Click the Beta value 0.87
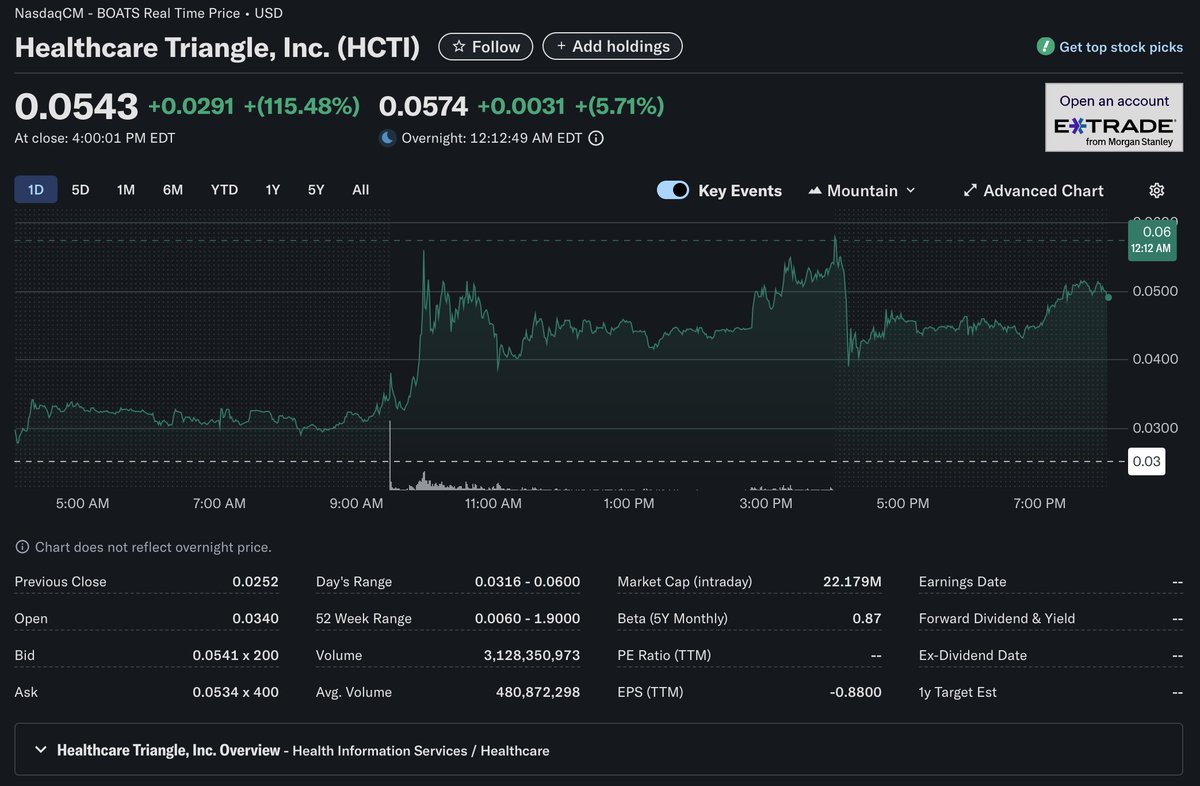The image size is (1200, 786). pyautogui.click(x=867, y=618)
